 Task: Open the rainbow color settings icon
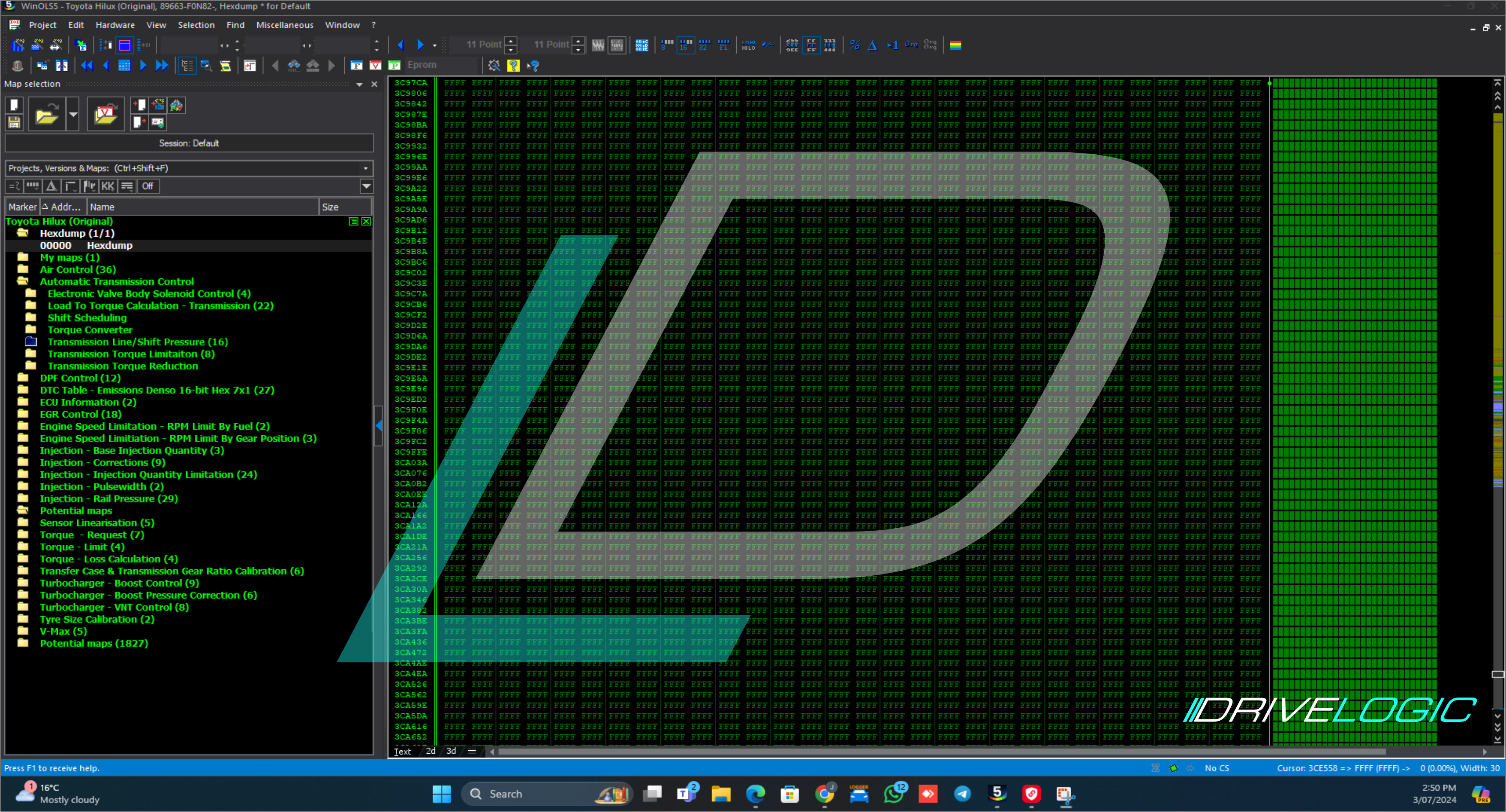tap(956, 45)
